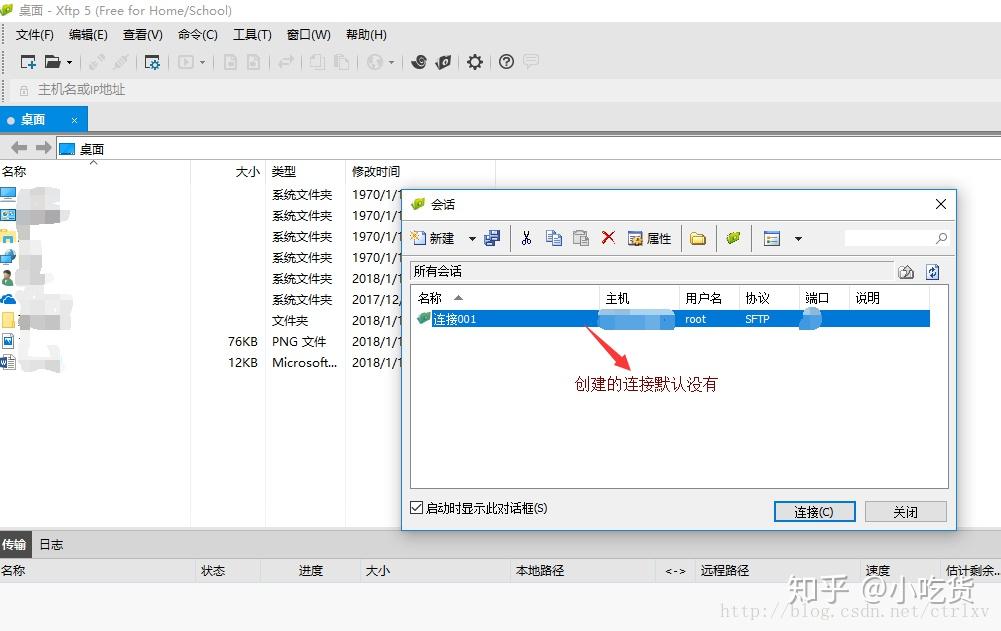
Task: Click the new folder icon in session dialog
Action: click(x=698, y=239)
